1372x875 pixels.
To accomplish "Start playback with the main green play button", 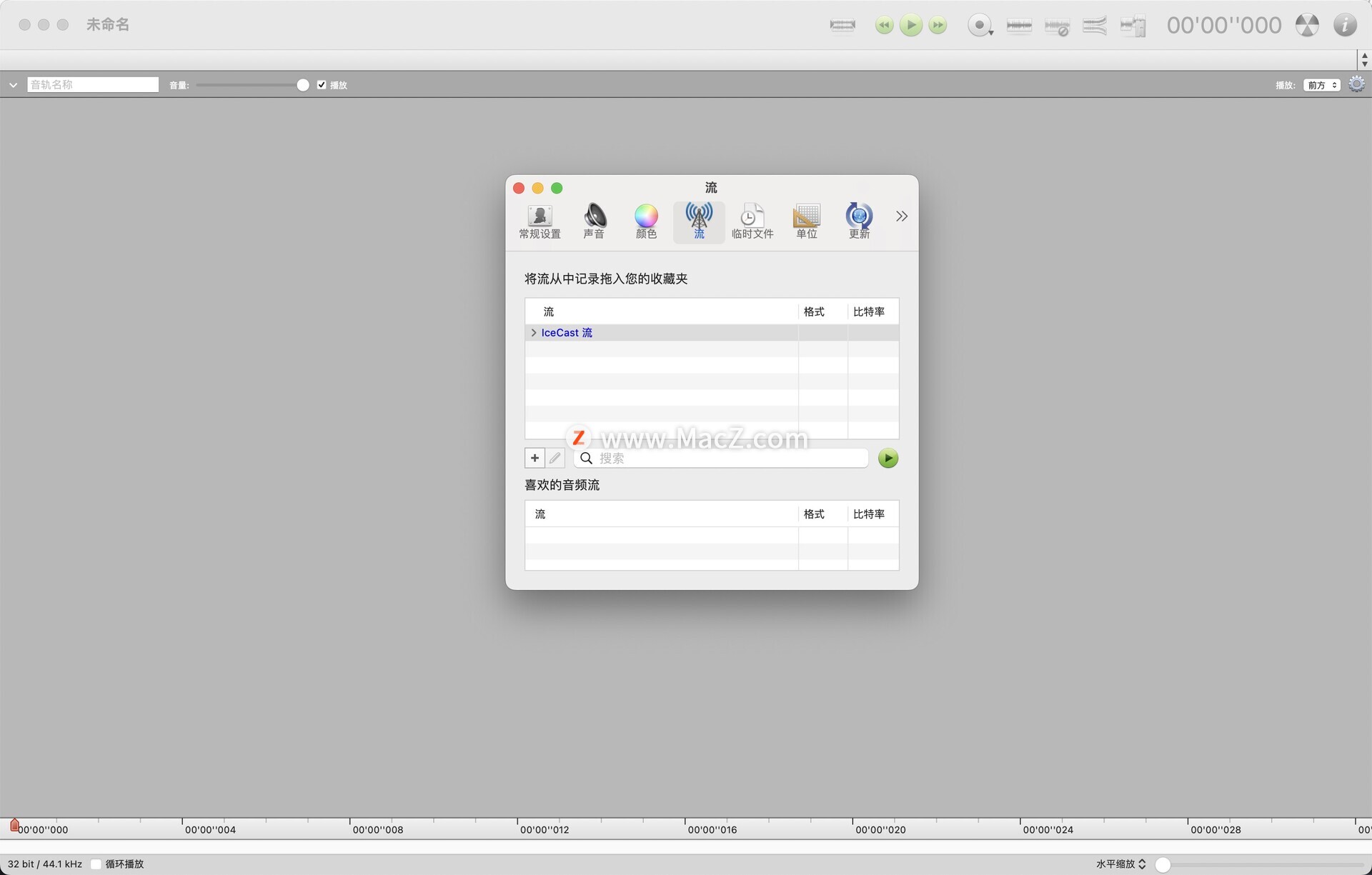I will pyautogui.click(x=911, y=25).
